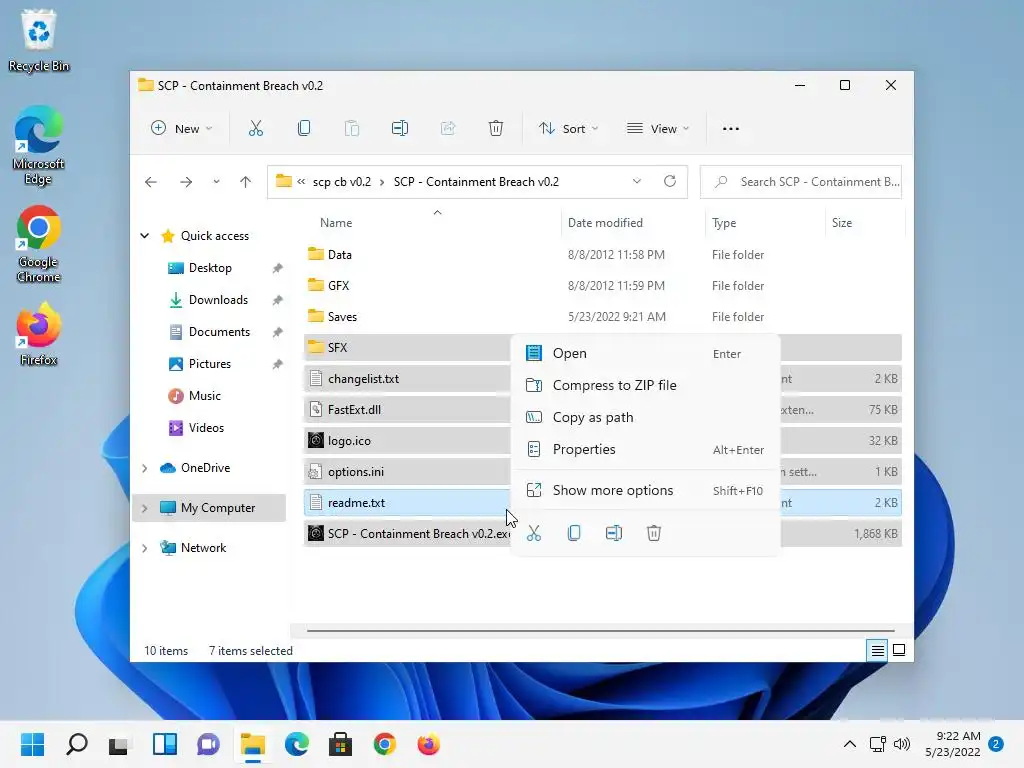Open the Windows Start menu
Screen dimensions: 1024x768
32,744
